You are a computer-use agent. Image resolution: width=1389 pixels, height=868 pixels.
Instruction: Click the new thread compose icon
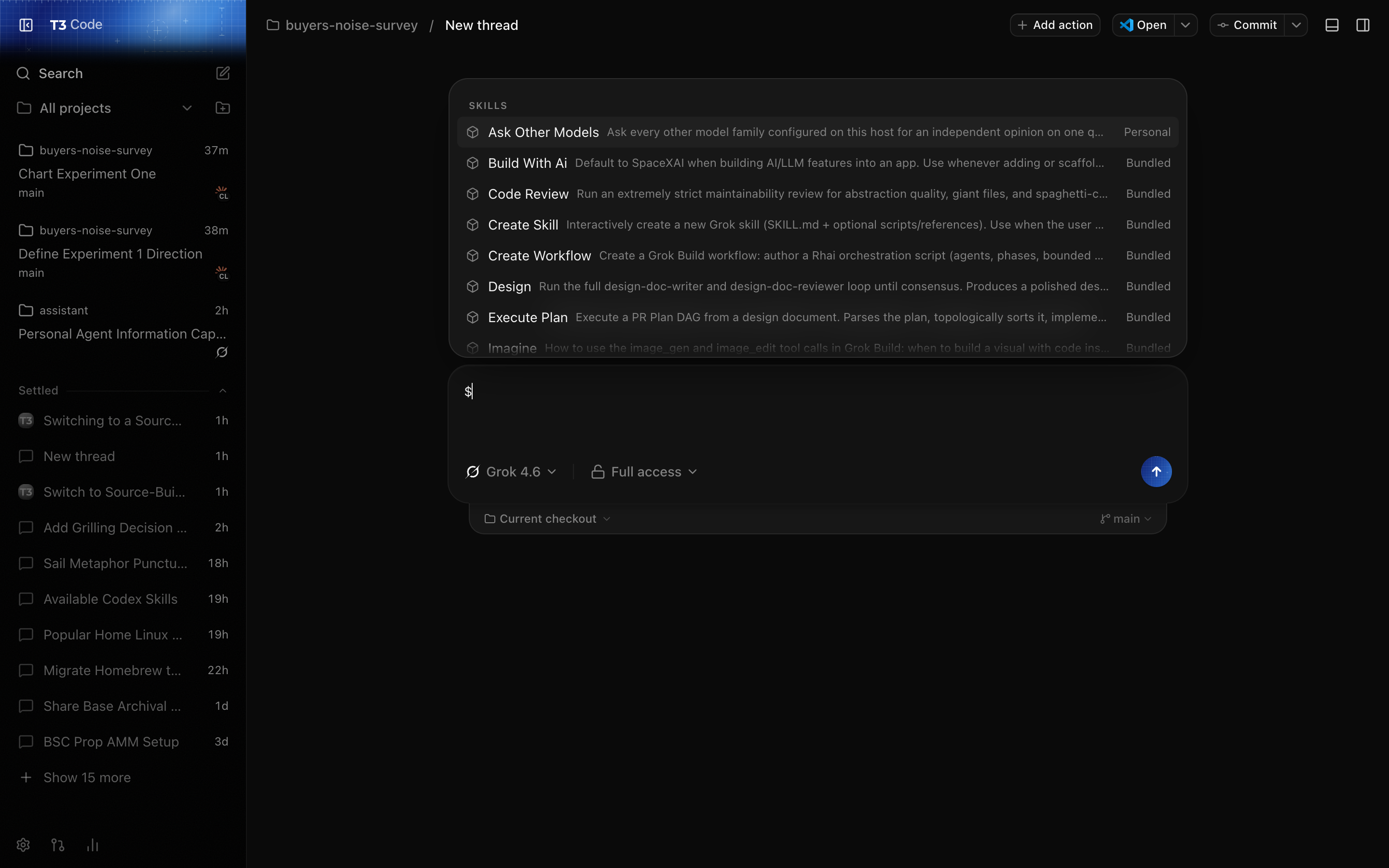point(223,73)
